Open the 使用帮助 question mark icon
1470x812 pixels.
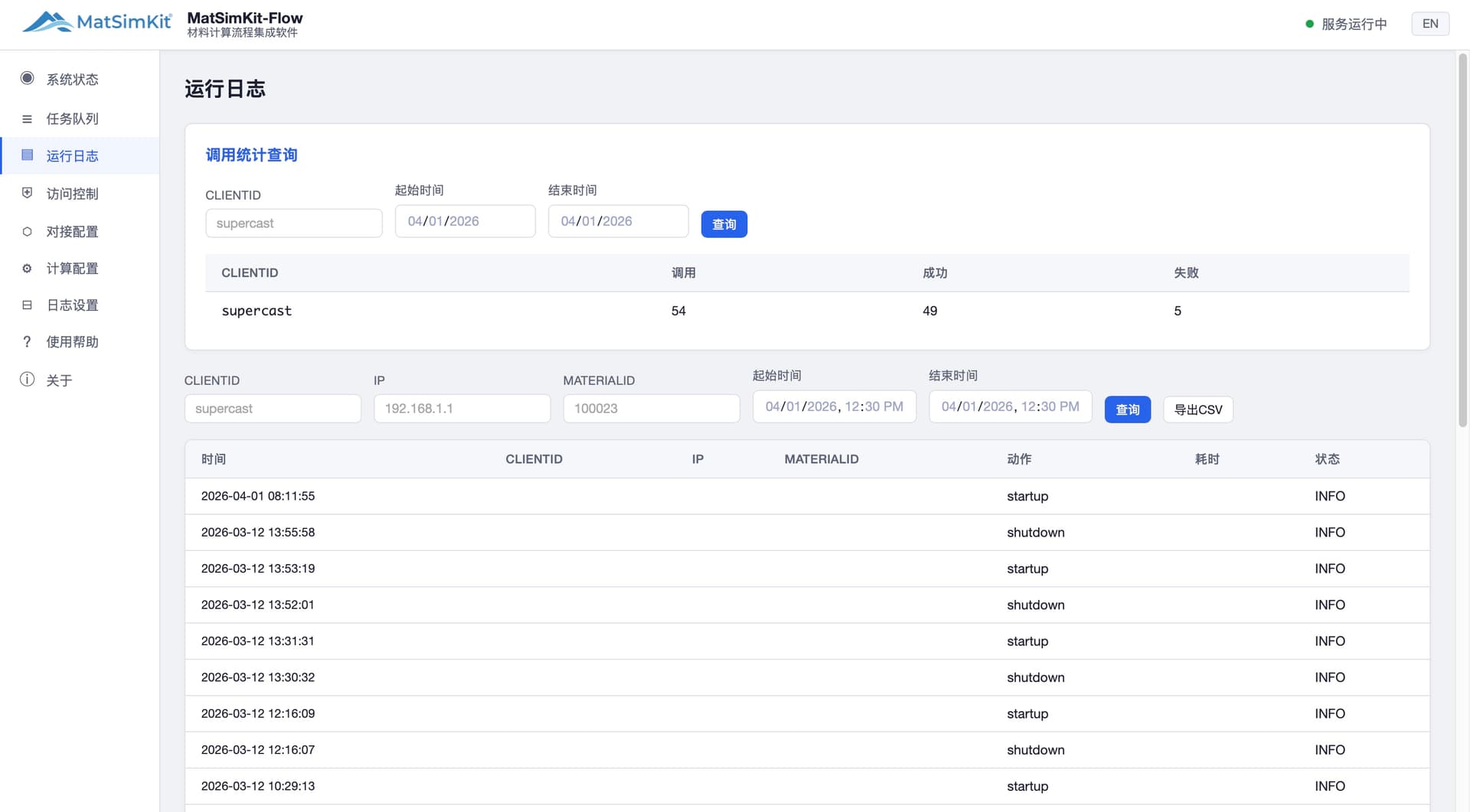point(28,341)
